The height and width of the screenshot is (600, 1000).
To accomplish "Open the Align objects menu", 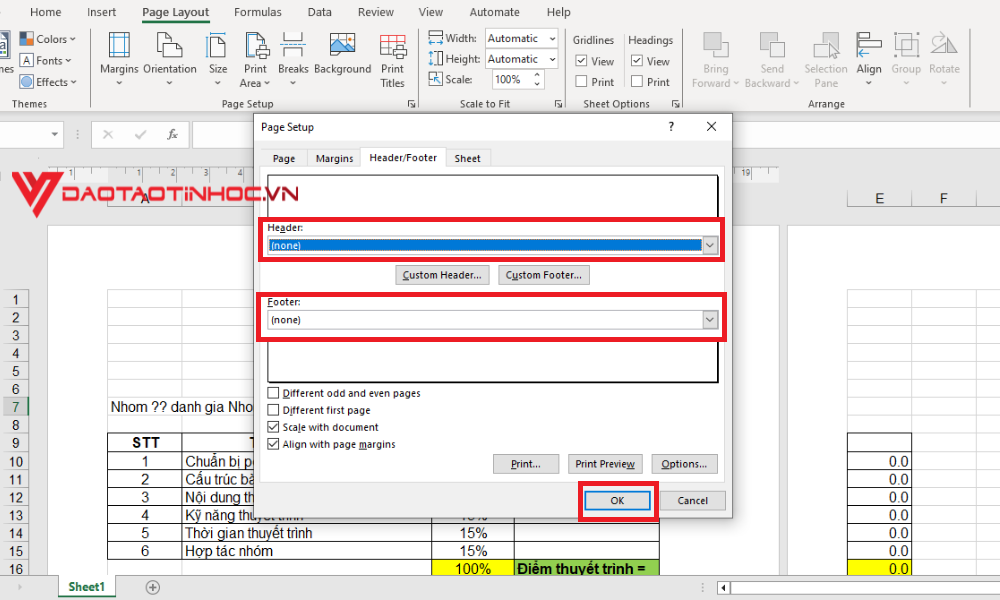I will point(869,59).
